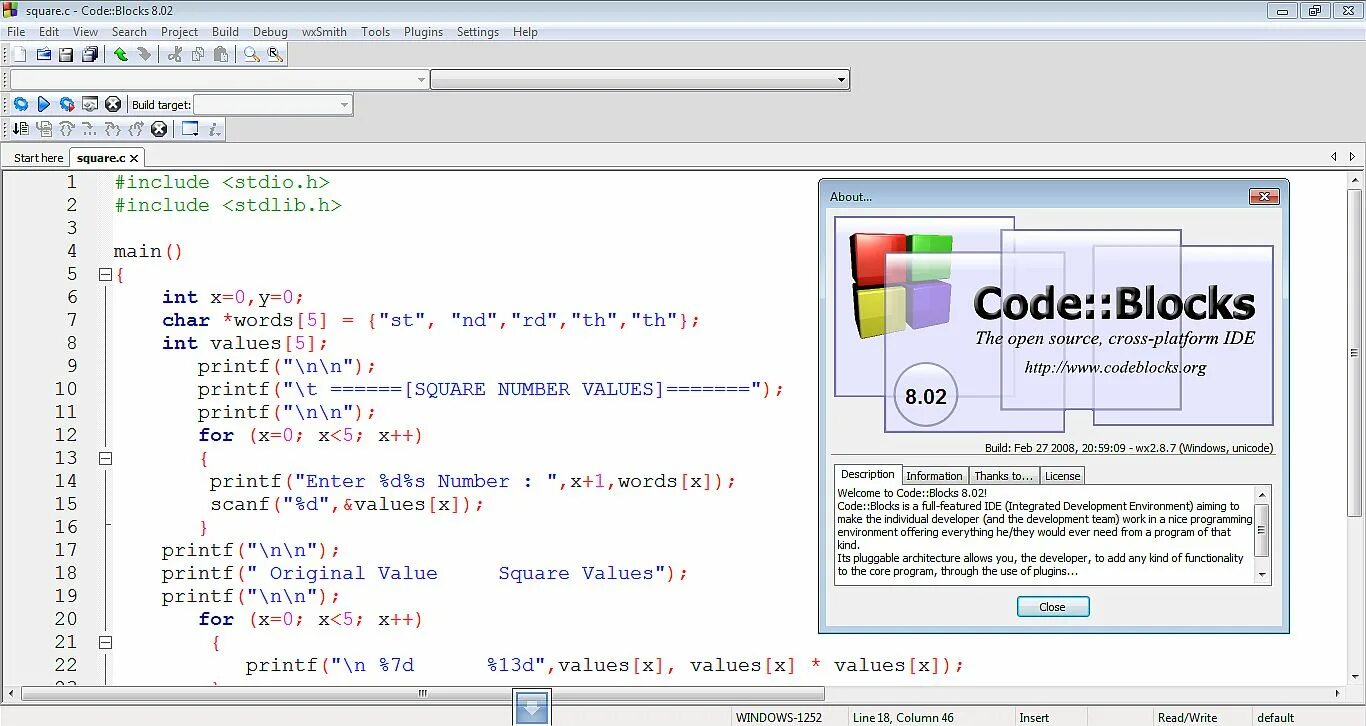Switch to the Information tab in About
This screenshot has width=1366, height=726.
(934, 476)
